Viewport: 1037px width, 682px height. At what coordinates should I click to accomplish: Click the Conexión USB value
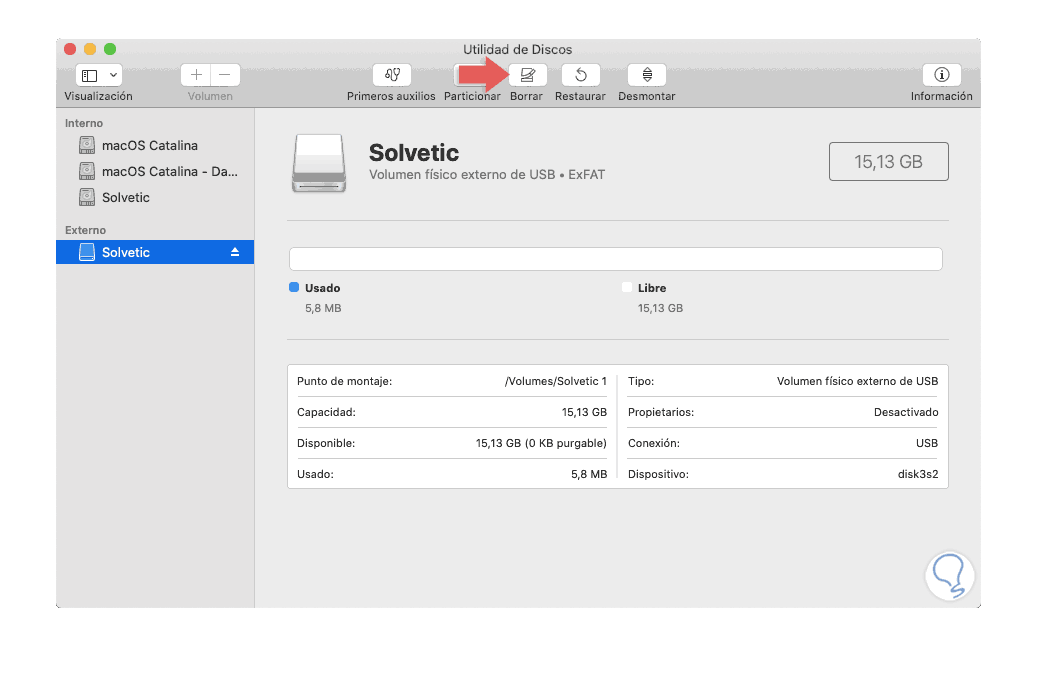(x=927, y=443)
